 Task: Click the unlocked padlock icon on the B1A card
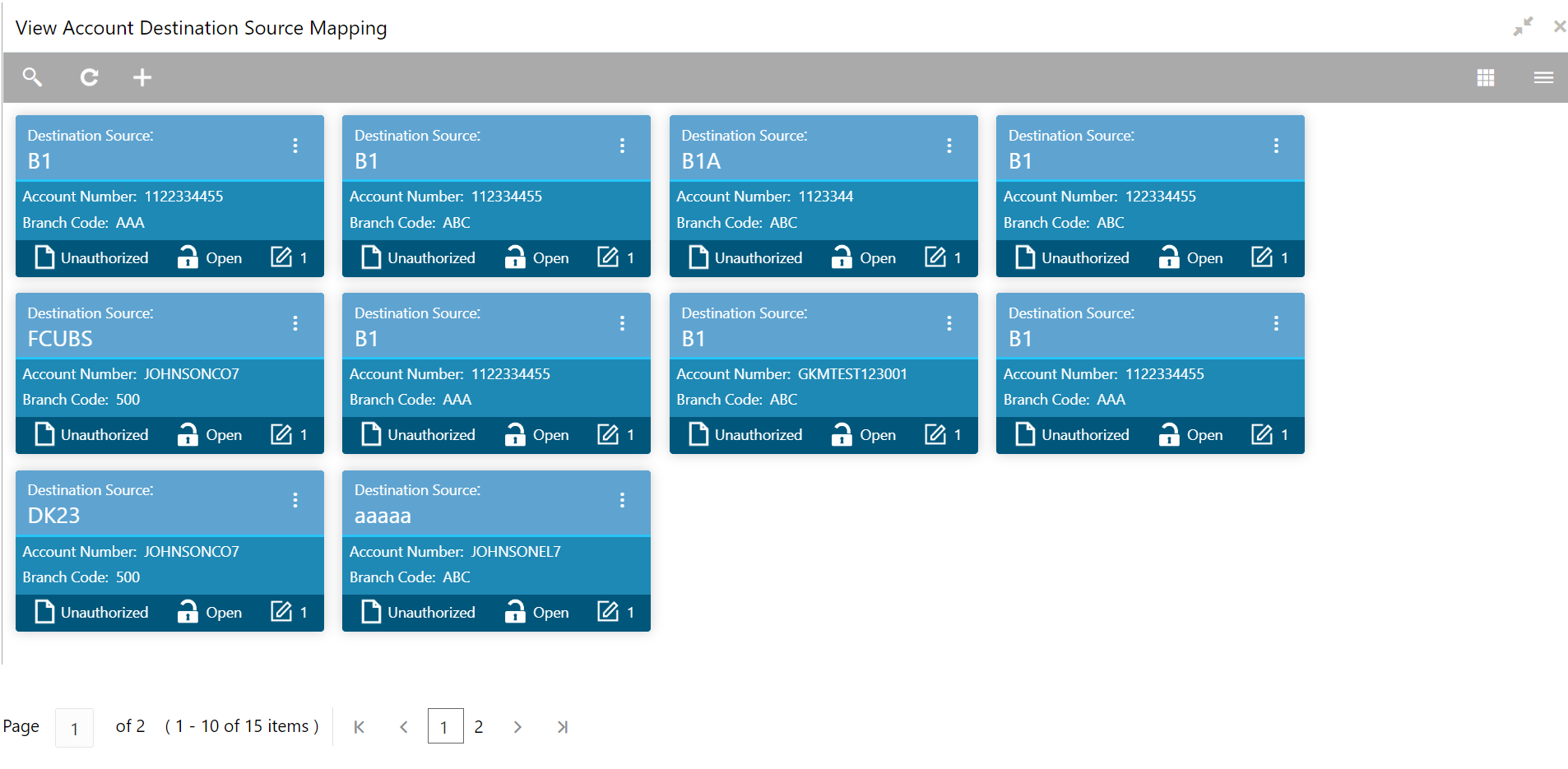pyautogui.click(x=842, y=257)
